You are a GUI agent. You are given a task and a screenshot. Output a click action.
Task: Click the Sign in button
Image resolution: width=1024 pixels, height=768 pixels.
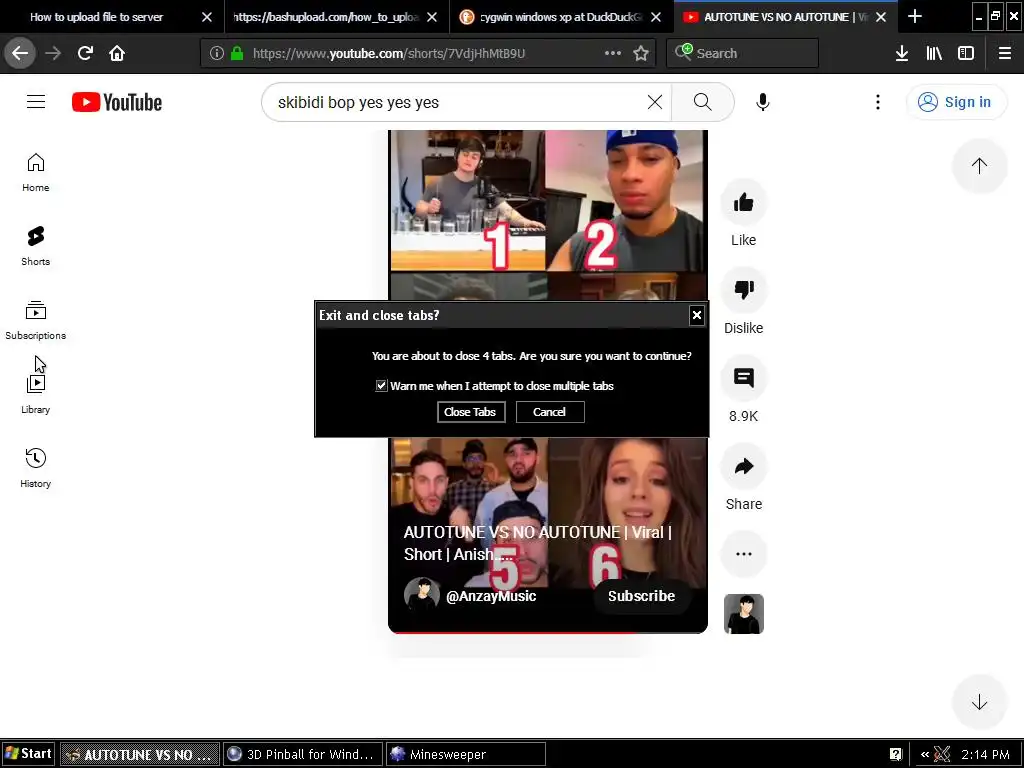pos(955,102)
